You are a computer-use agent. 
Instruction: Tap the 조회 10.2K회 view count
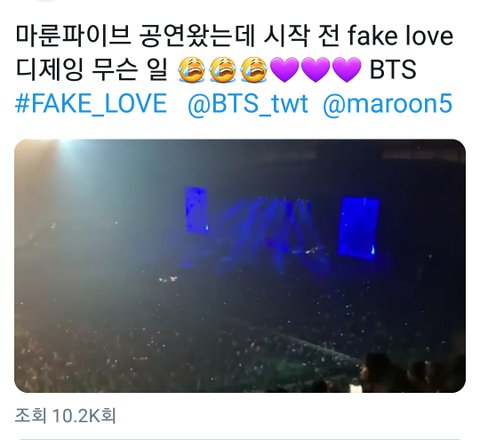(x=65, y=416)
